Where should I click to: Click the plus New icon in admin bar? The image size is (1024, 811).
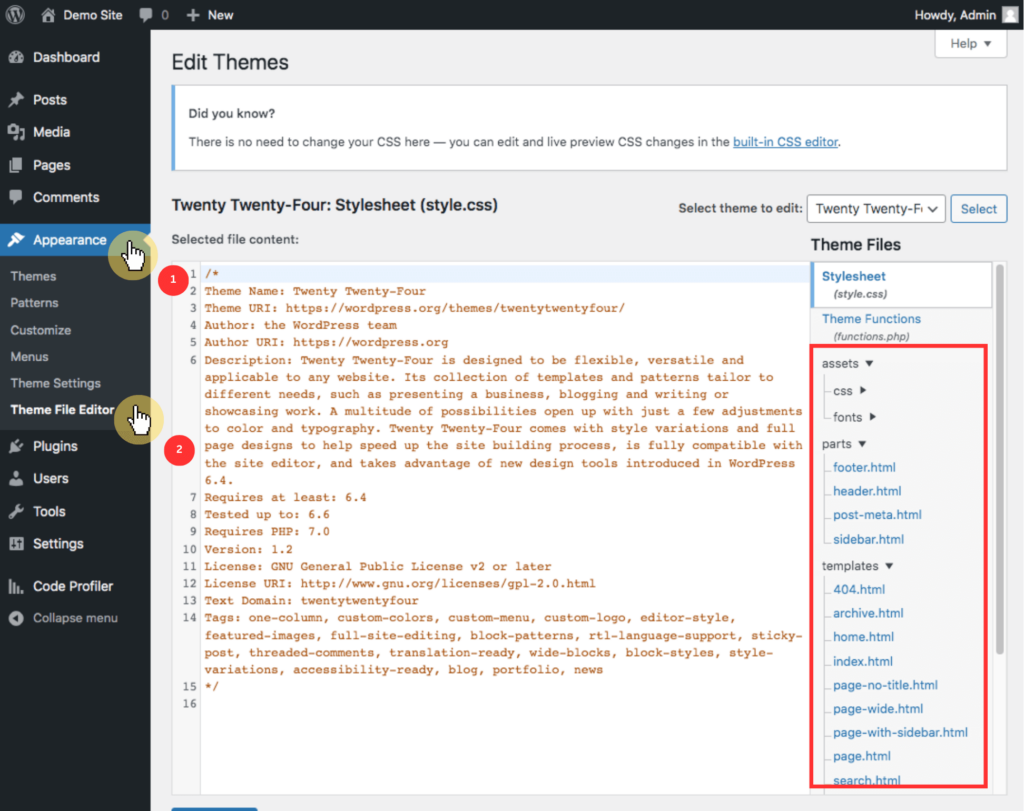[x=193, y=15]
